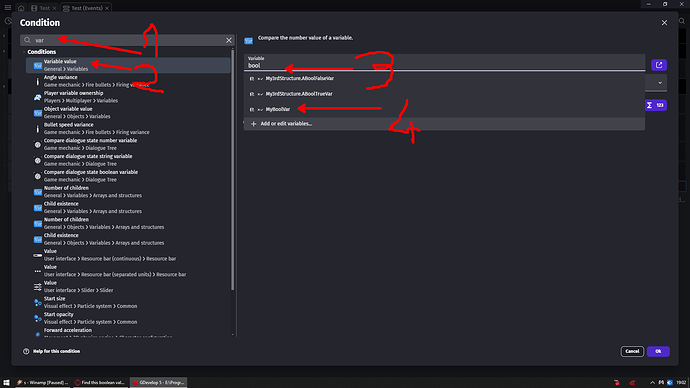Click the Cancel button
The height and width of the screenshot is (388, 690).
point(632,351)
